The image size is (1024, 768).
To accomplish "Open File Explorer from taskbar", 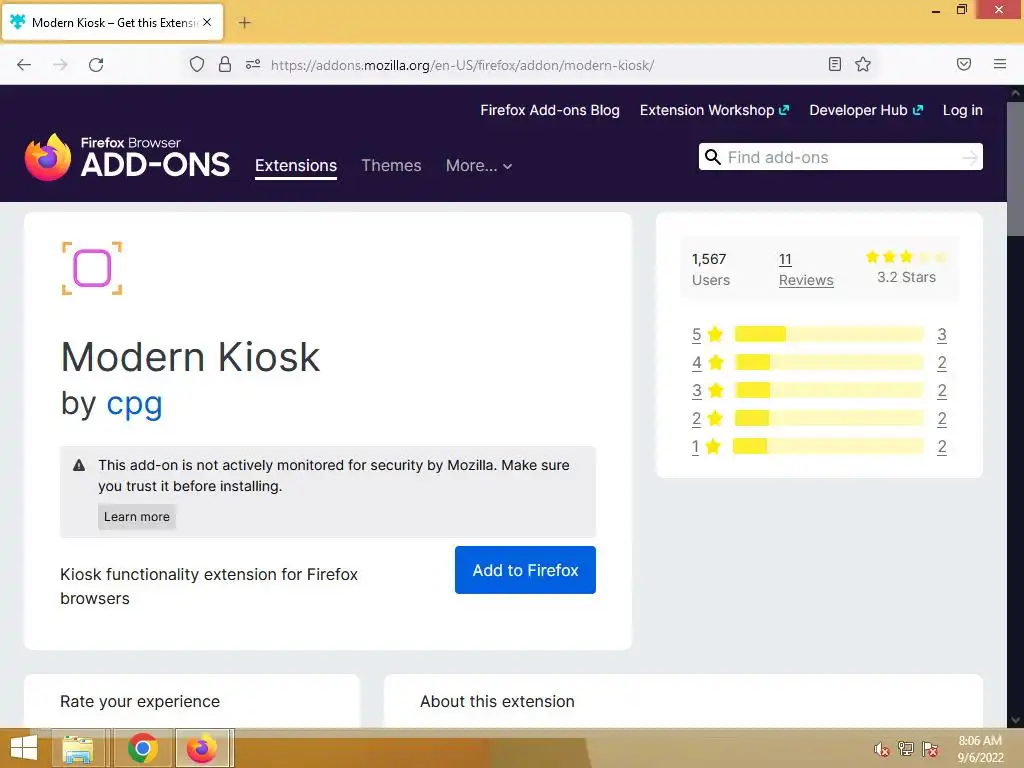I will coord(78,748).
